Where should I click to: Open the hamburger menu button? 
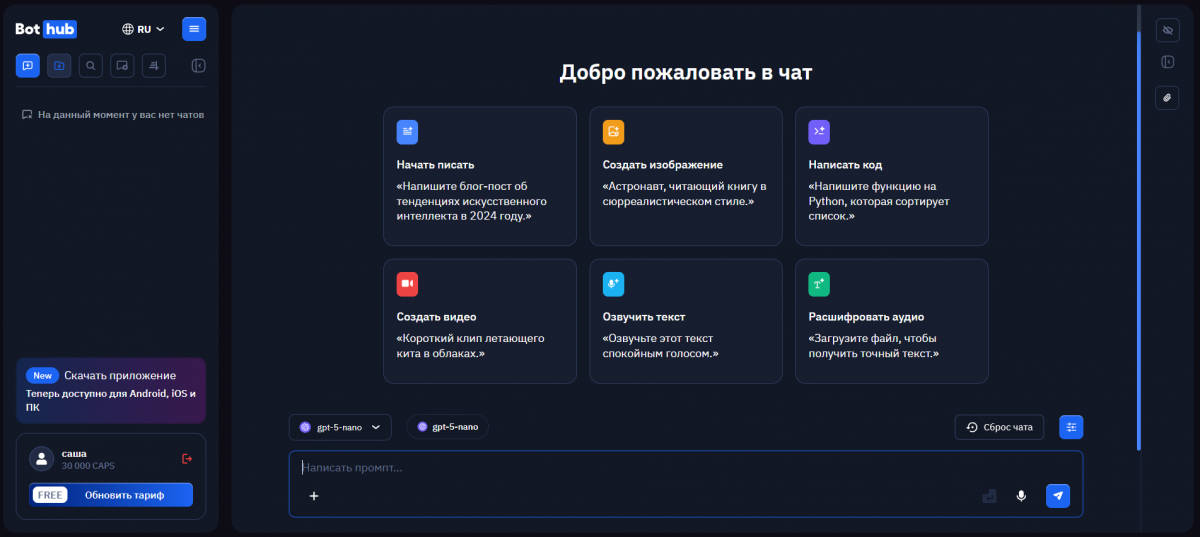[x=194, y=29]
